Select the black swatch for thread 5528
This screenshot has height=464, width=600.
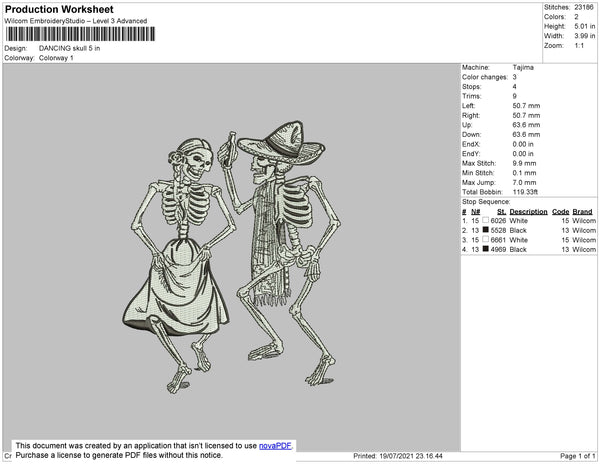pos(486,231)
